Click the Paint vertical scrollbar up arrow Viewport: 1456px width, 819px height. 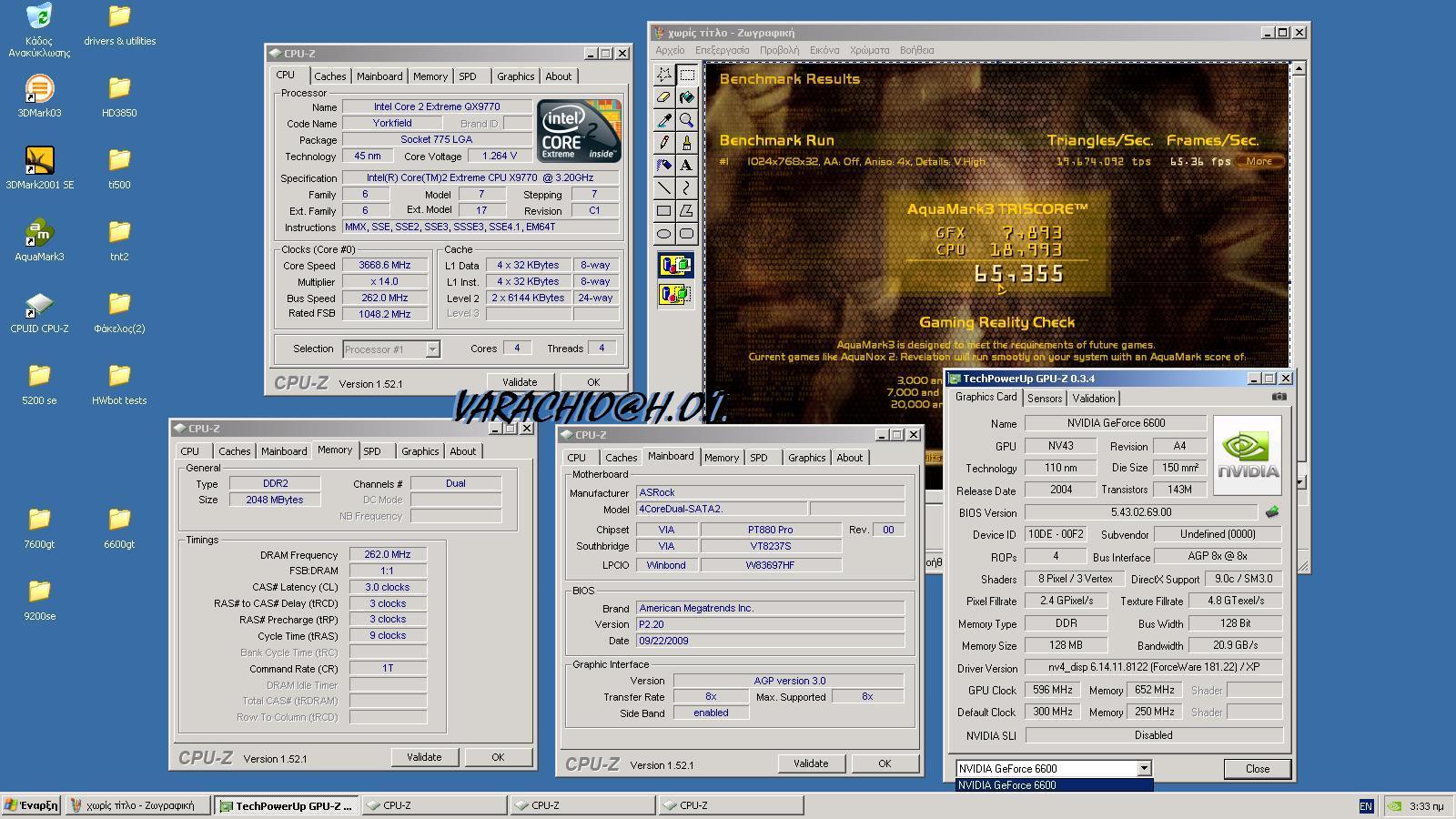tap(1299, 68)
